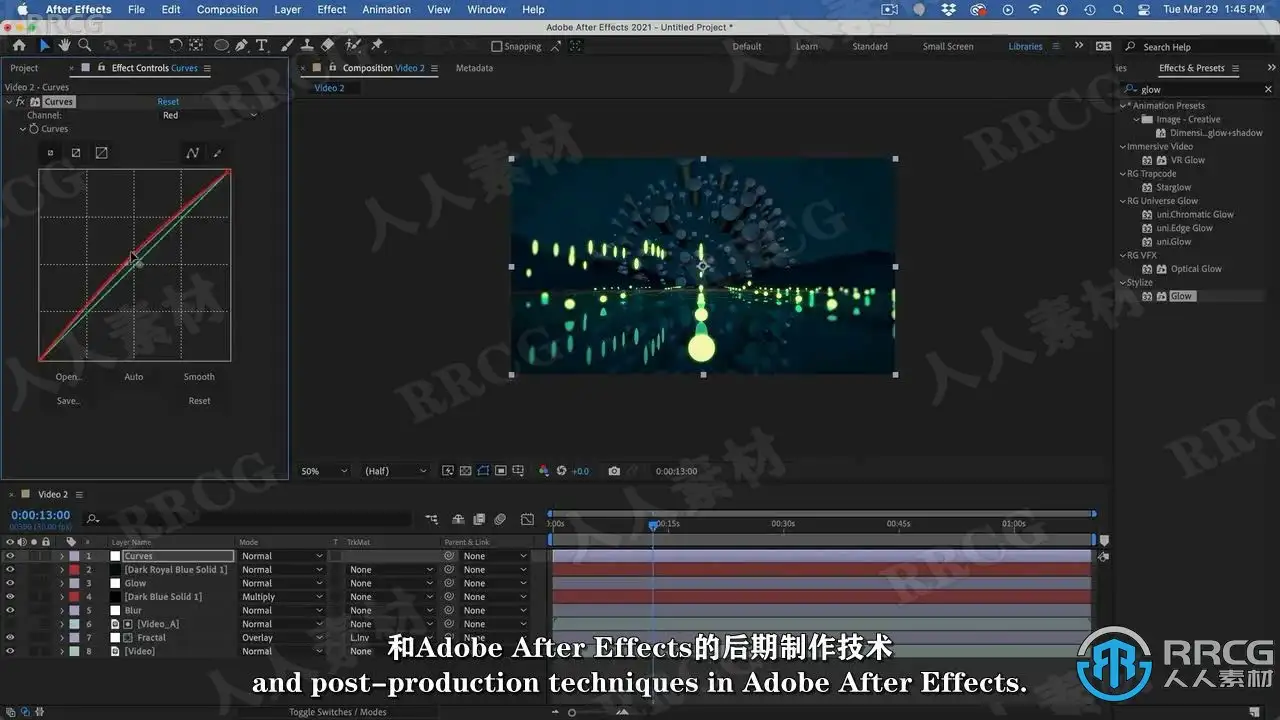Open the Overlay mode dropdown for Fractal
1280x720 pixels.
coord(282,637)
